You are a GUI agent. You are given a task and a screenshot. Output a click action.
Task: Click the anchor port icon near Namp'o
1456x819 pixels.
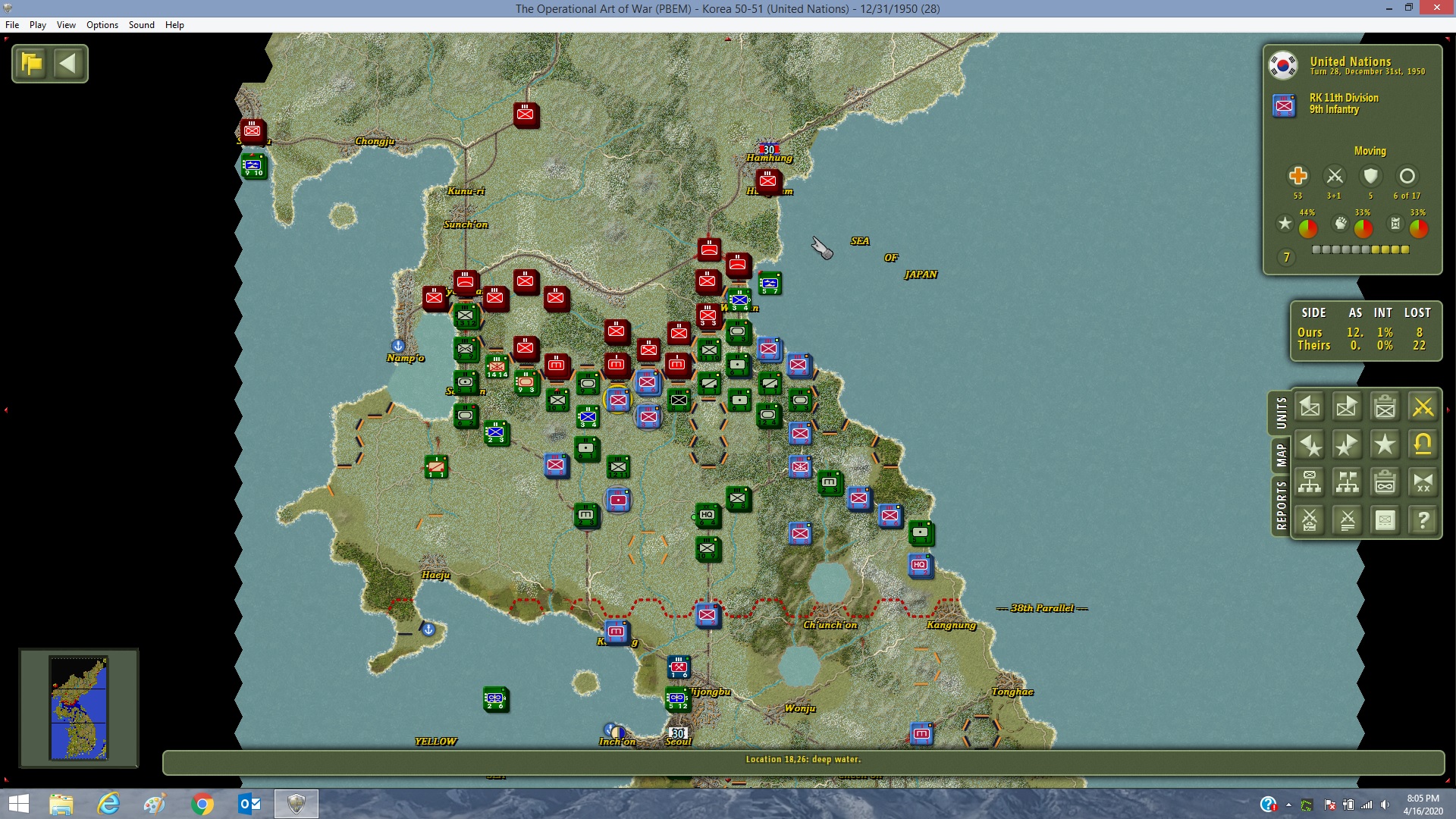pos(397,346)
